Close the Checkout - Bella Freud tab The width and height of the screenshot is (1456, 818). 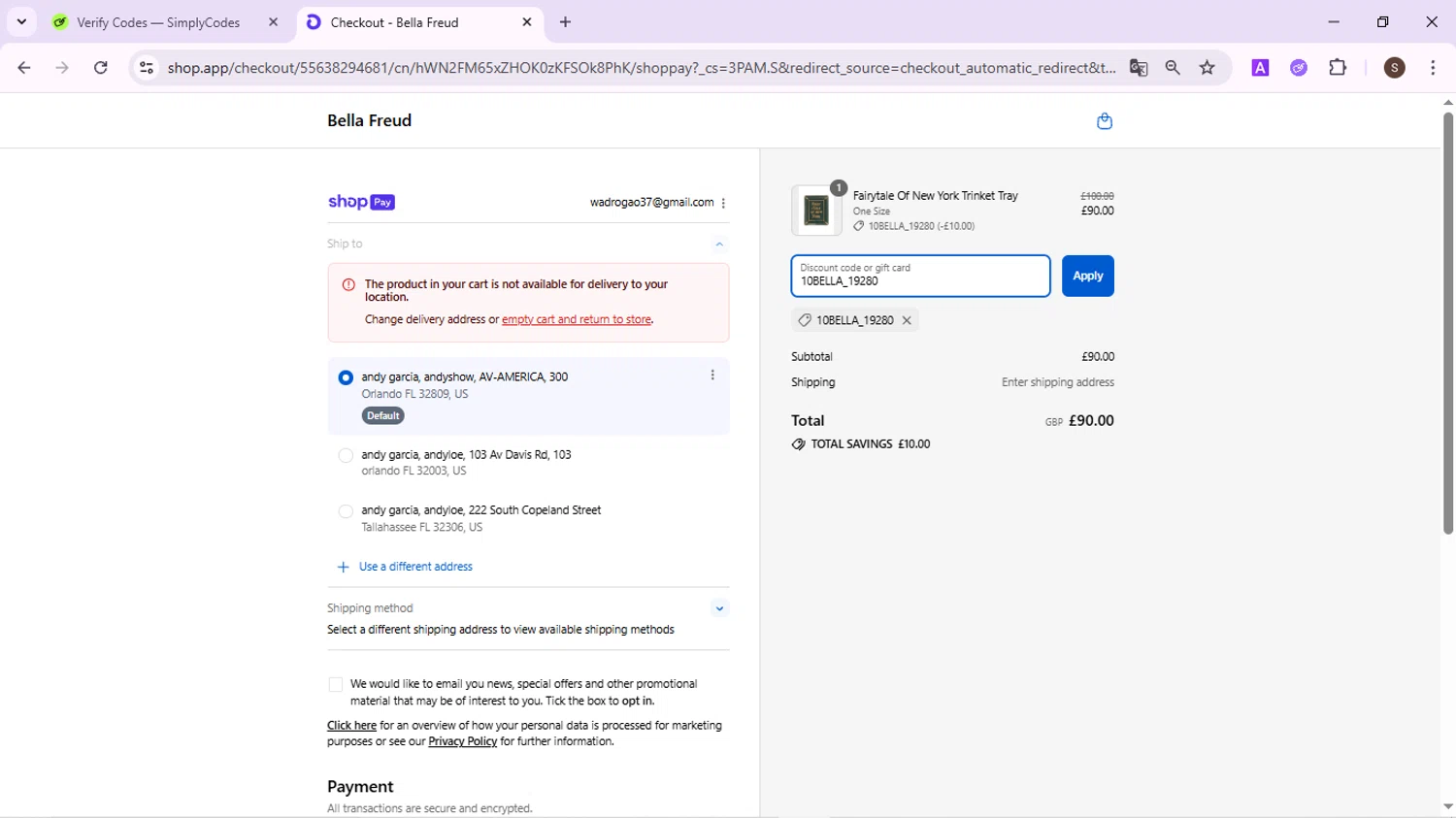coord(527,22)
